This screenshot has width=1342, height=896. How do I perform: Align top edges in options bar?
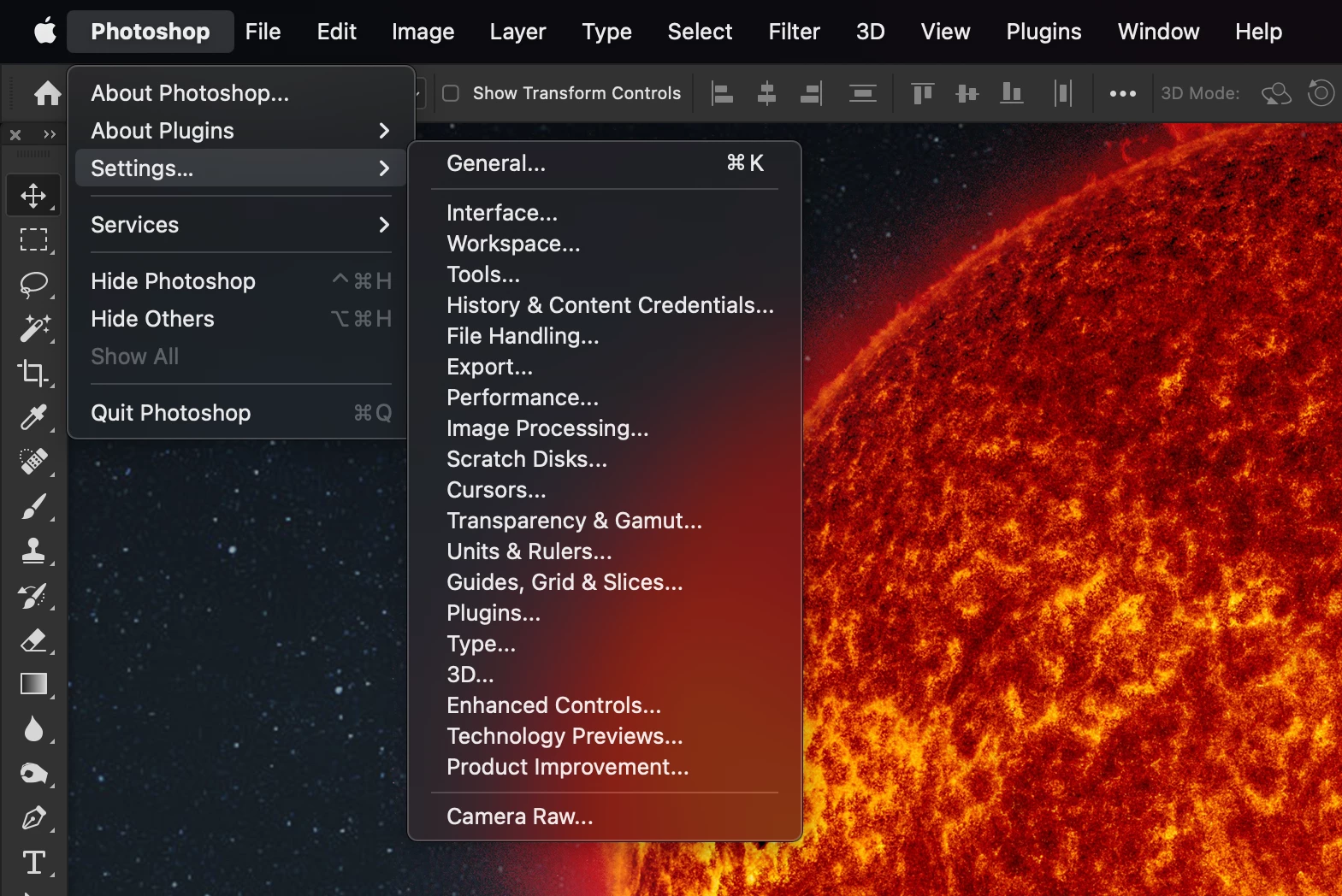[x=922, y=93]
